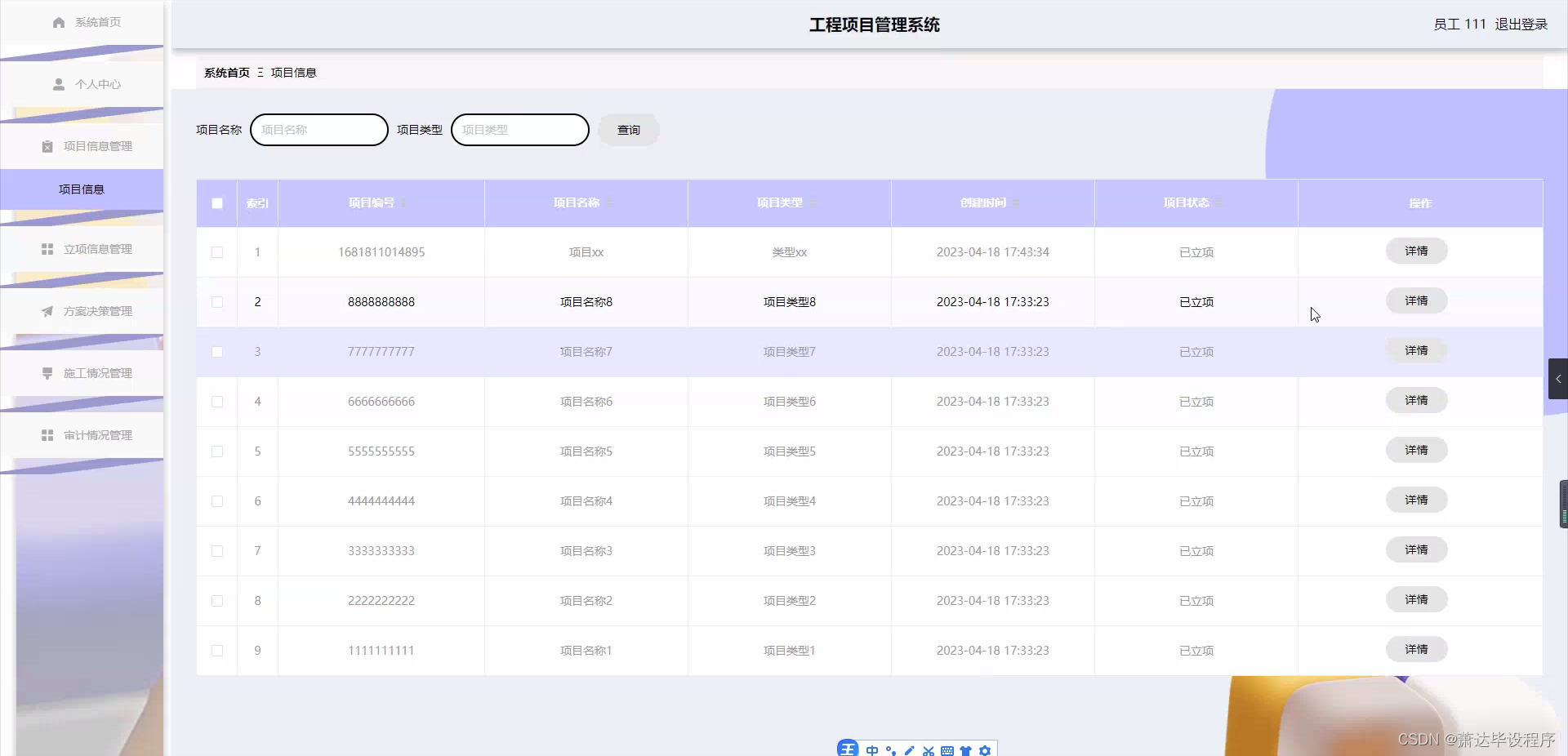Open the soft keyboard icon in IME bar
Viewport: 1568px width, 756px height.
[x=947, y=750]
